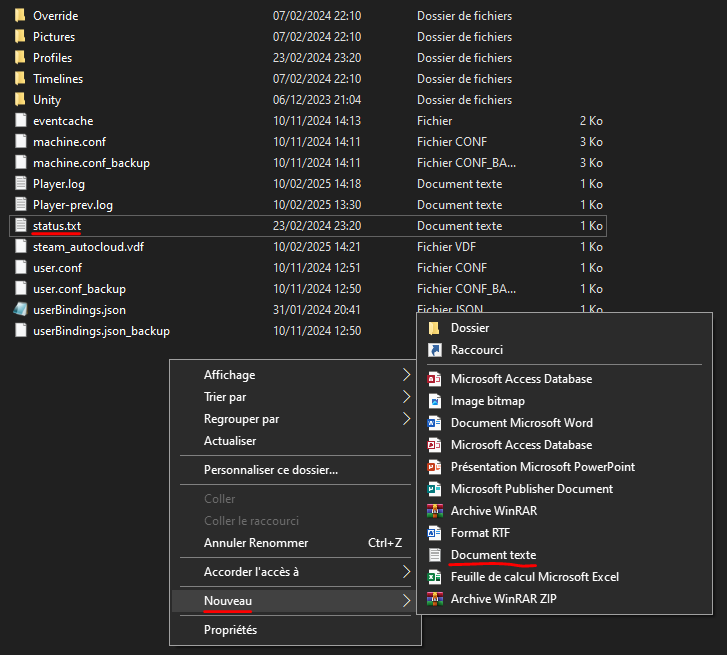Click the Microsoft Publisher Document icon
The width and height of the screenshot is (727, 655).
pos(434,489)
